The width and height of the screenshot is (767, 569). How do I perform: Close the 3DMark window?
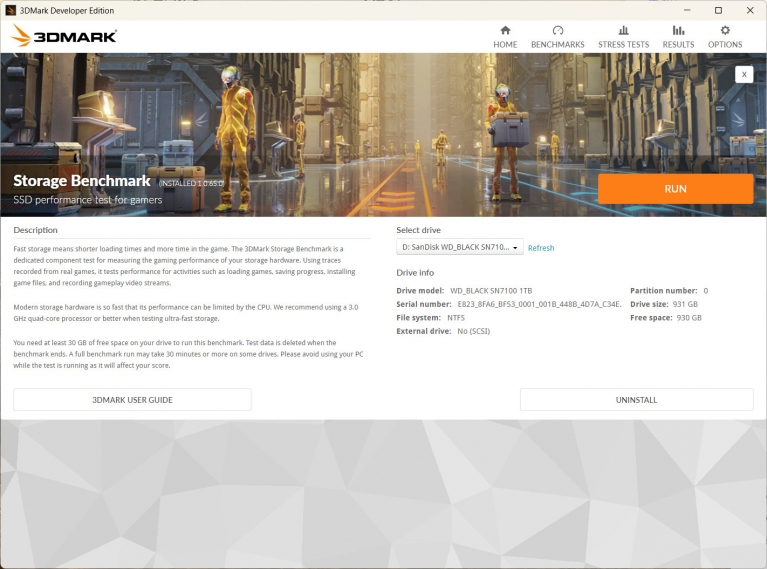click(x=749, y=10)
